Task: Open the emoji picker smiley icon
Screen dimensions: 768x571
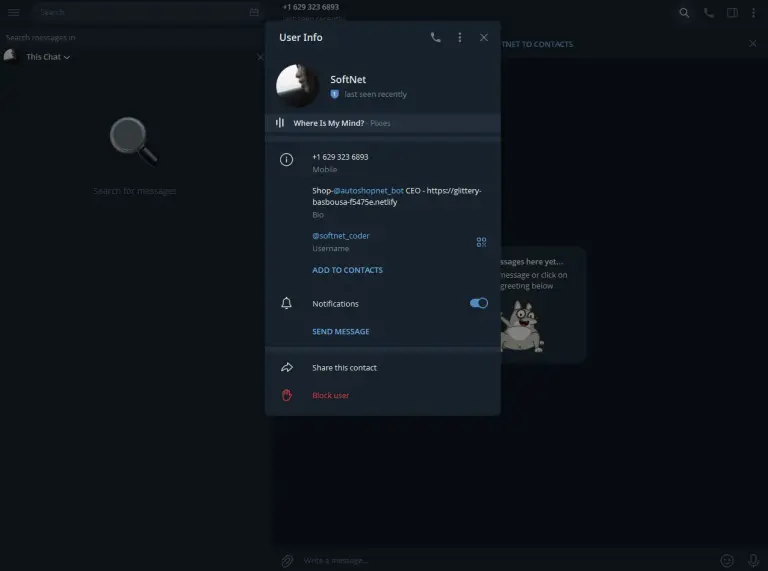Action: 727,560
